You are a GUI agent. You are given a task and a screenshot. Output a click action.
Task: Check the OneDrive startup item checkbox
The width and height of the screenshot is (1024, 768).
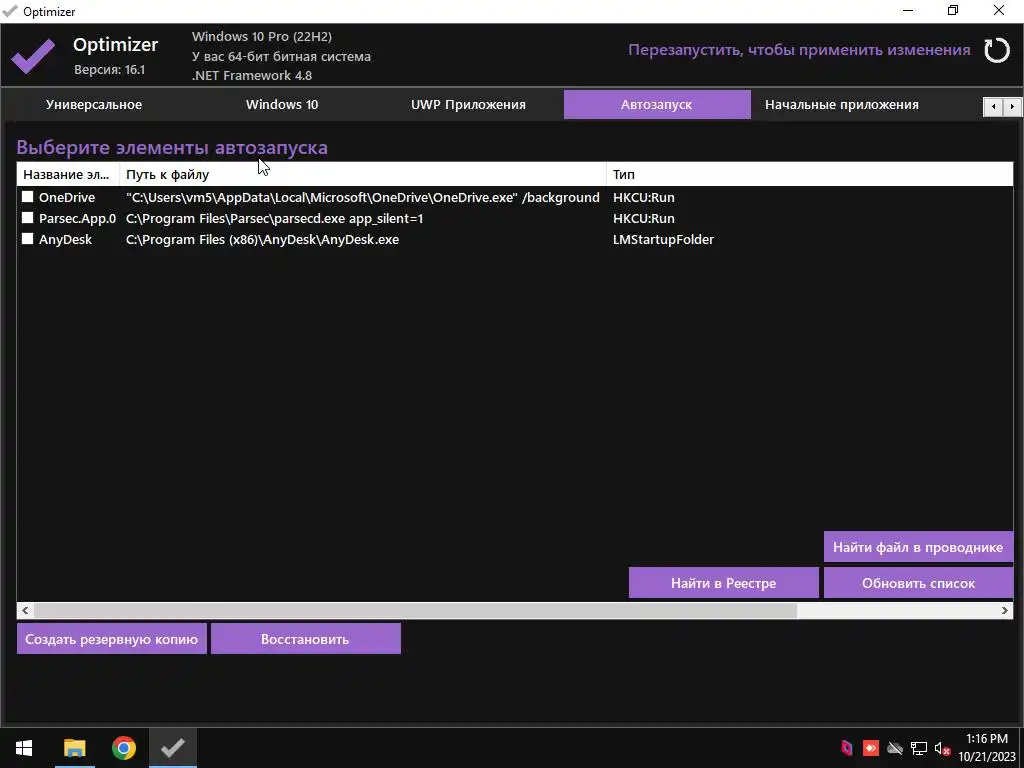[x=27, y=197]
